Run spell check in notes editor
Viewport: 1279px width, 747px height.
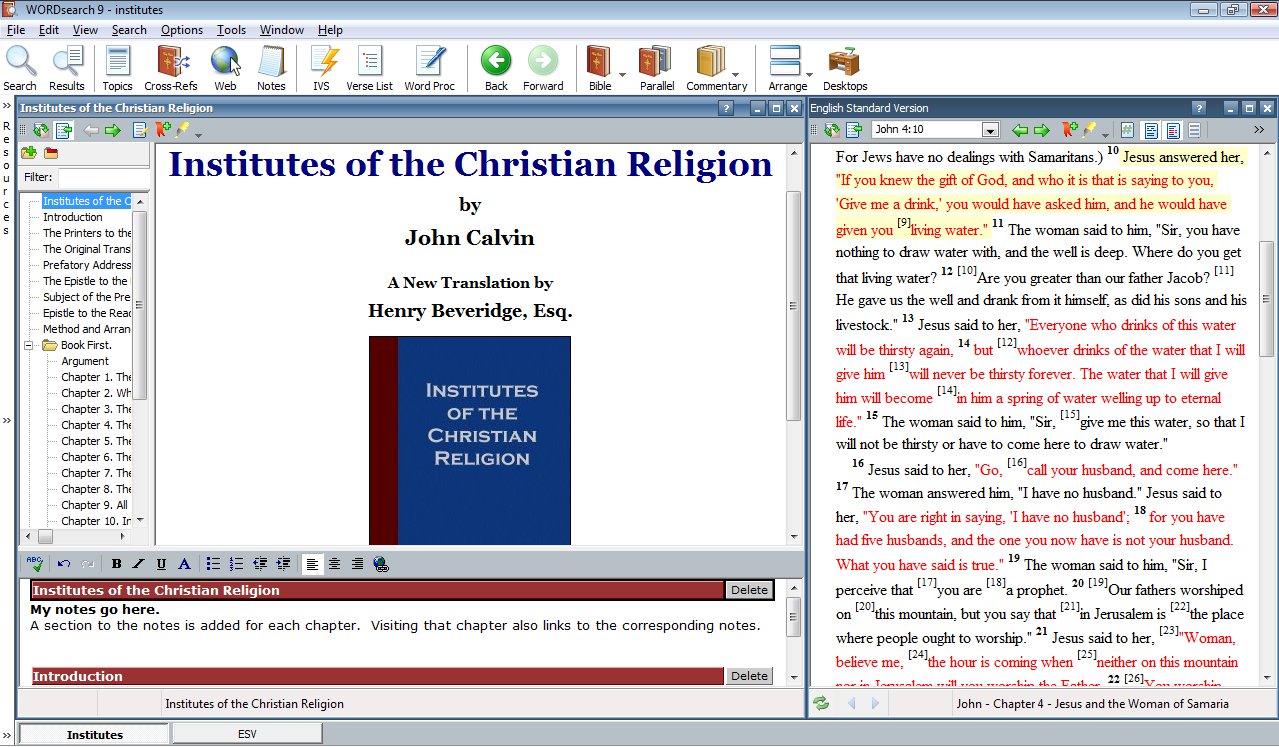pos(35,564)
